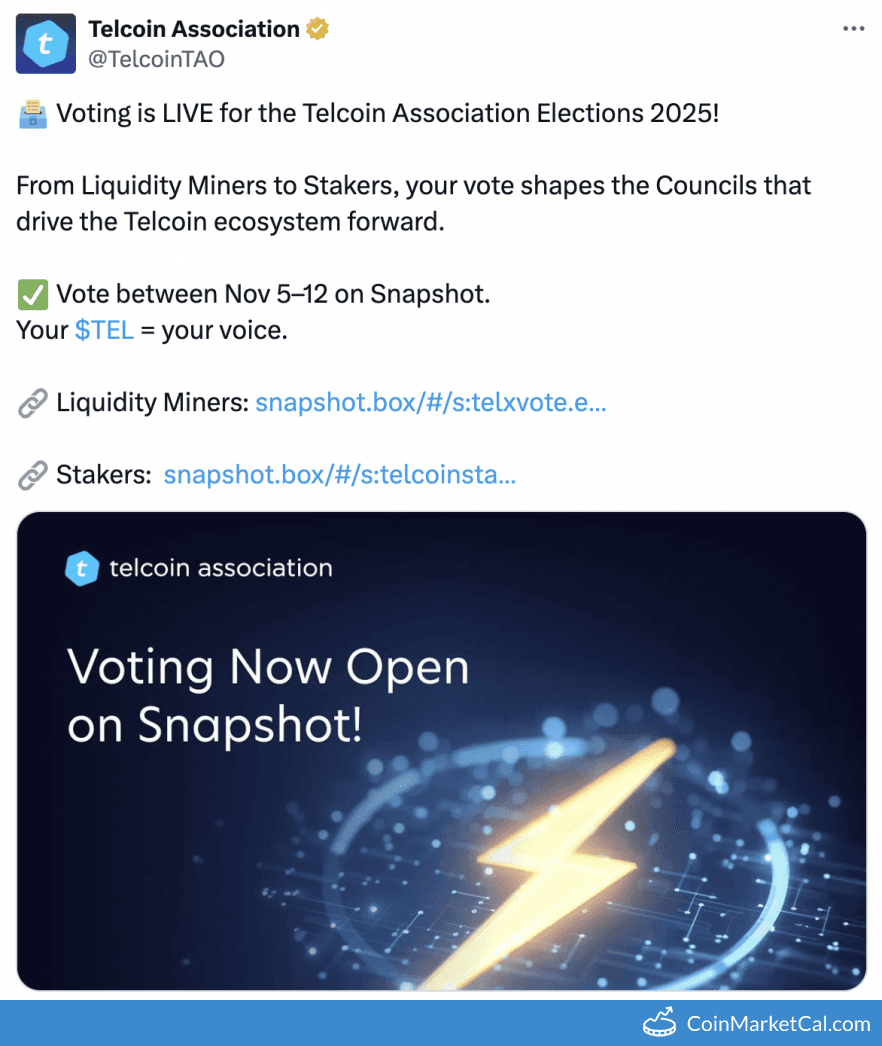Click the Telcoin logo inside the banner image
Image resolution: width=882 pixels, height=1046 pixels.
pyautogui.click(x=83, y=568)
